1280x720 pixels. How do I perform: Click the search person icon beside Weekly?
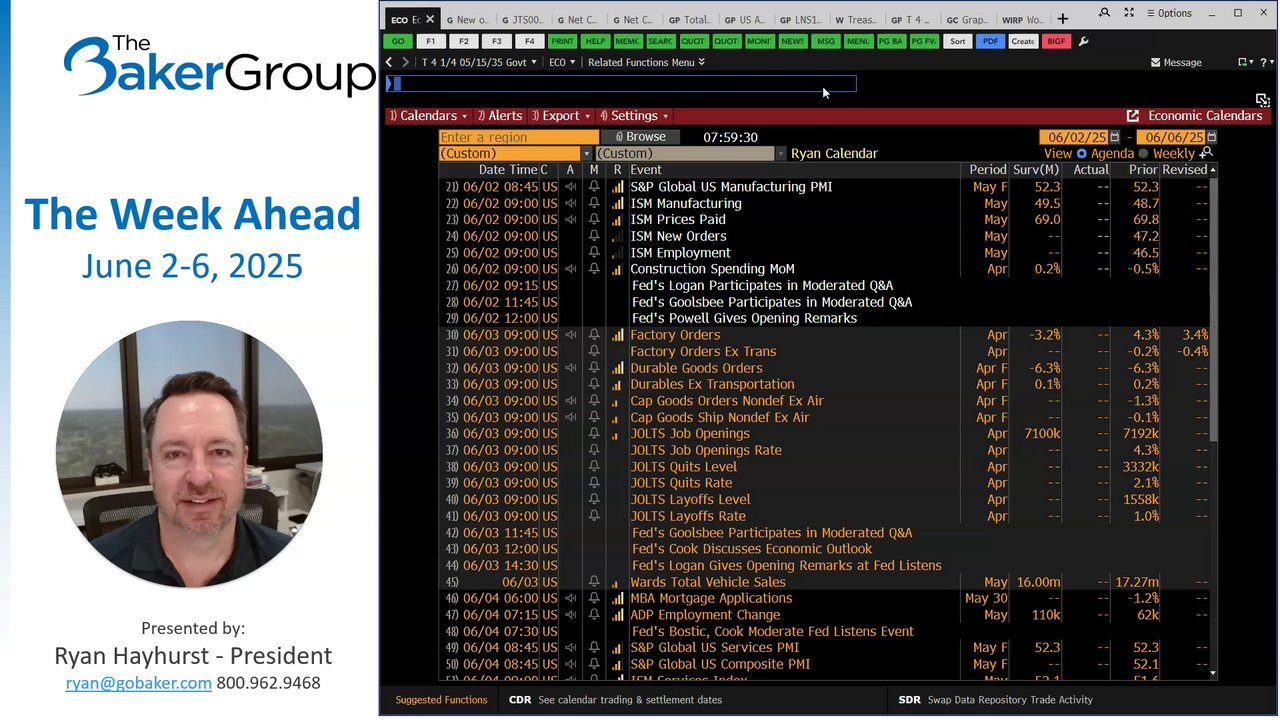(x=1206, y=153)
